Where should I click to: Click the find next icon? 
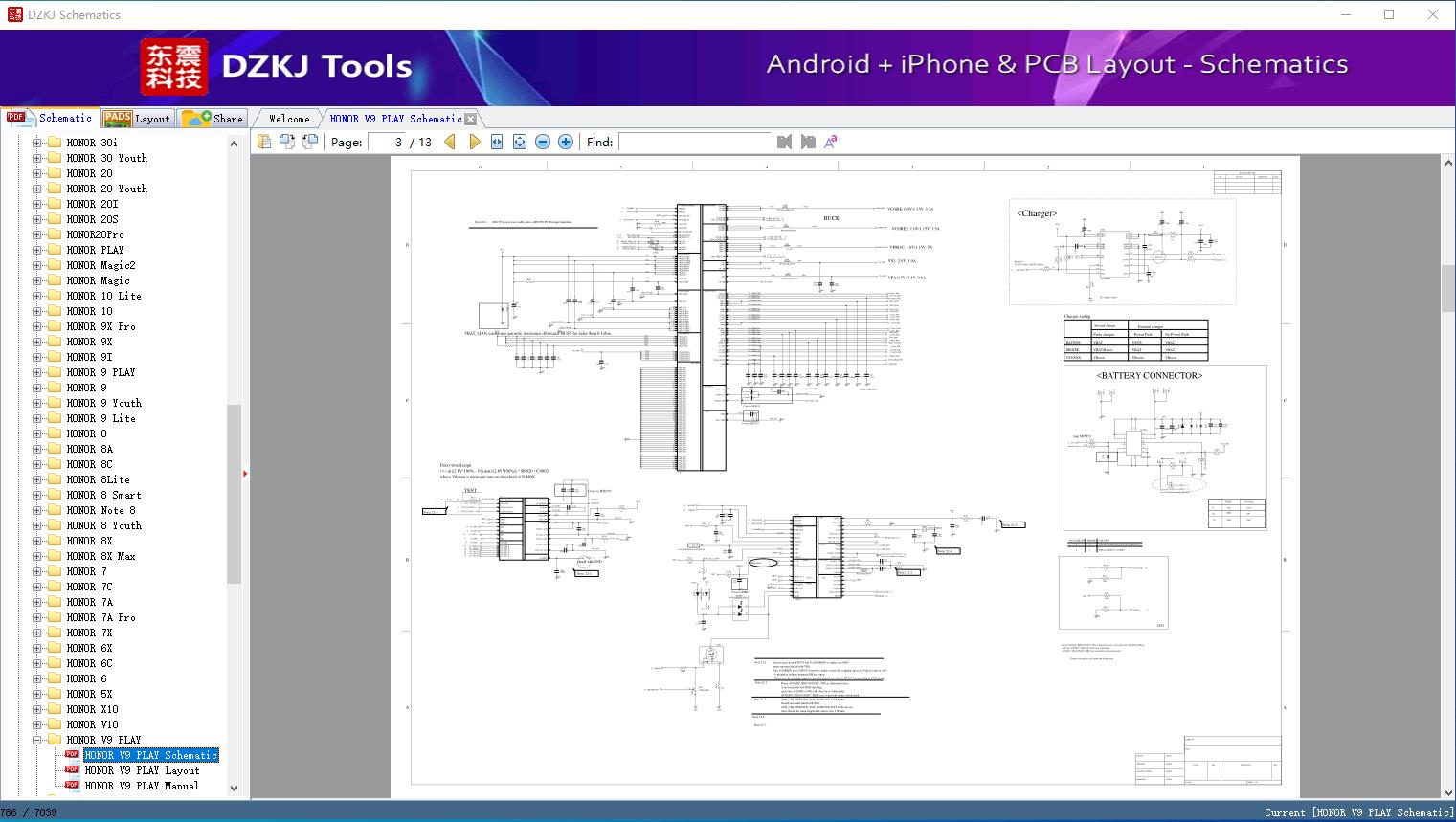click(808, 142)
